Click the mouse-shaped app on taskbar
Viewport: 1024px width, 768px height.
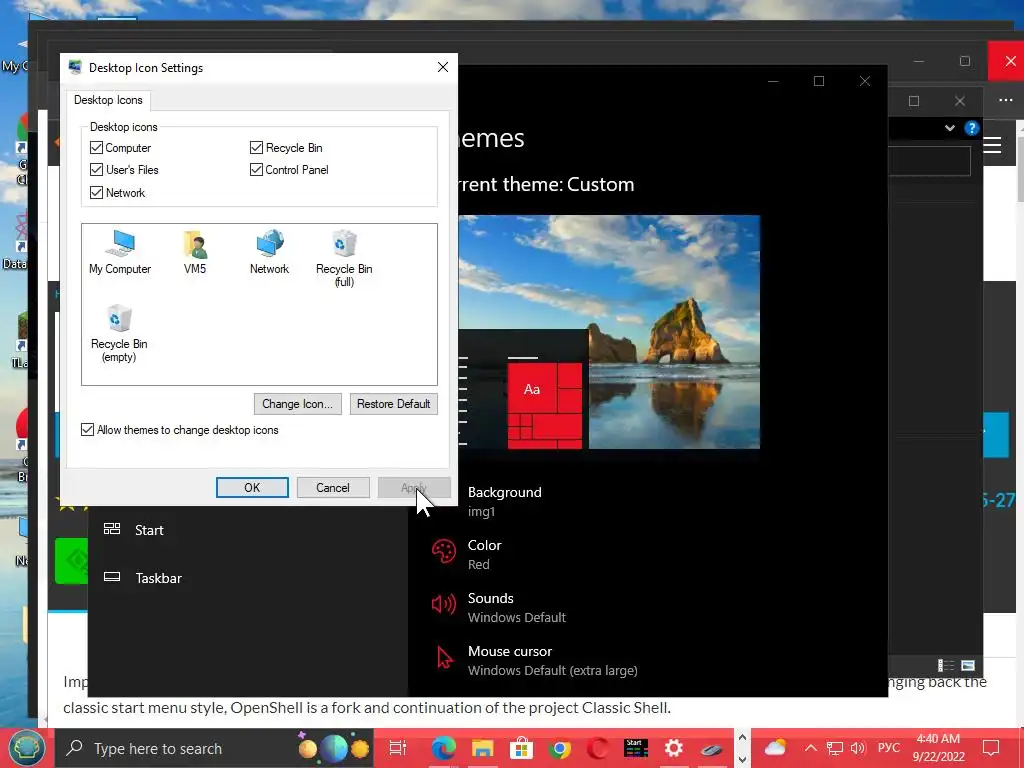pyautogui.click(x=712, y=750)
